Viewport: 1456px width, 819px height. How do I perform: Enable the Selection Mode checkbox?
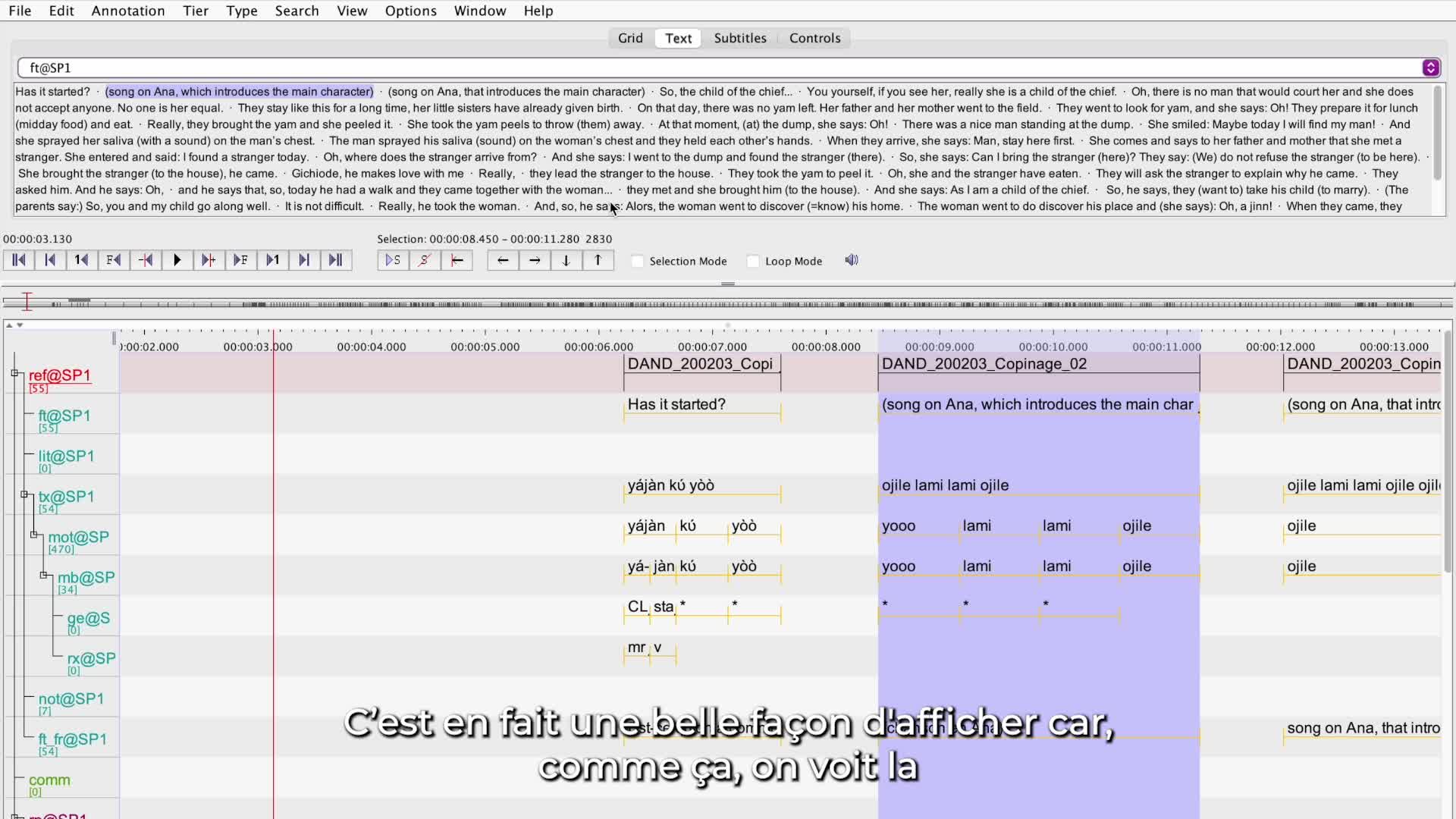[x=638, y=261]
